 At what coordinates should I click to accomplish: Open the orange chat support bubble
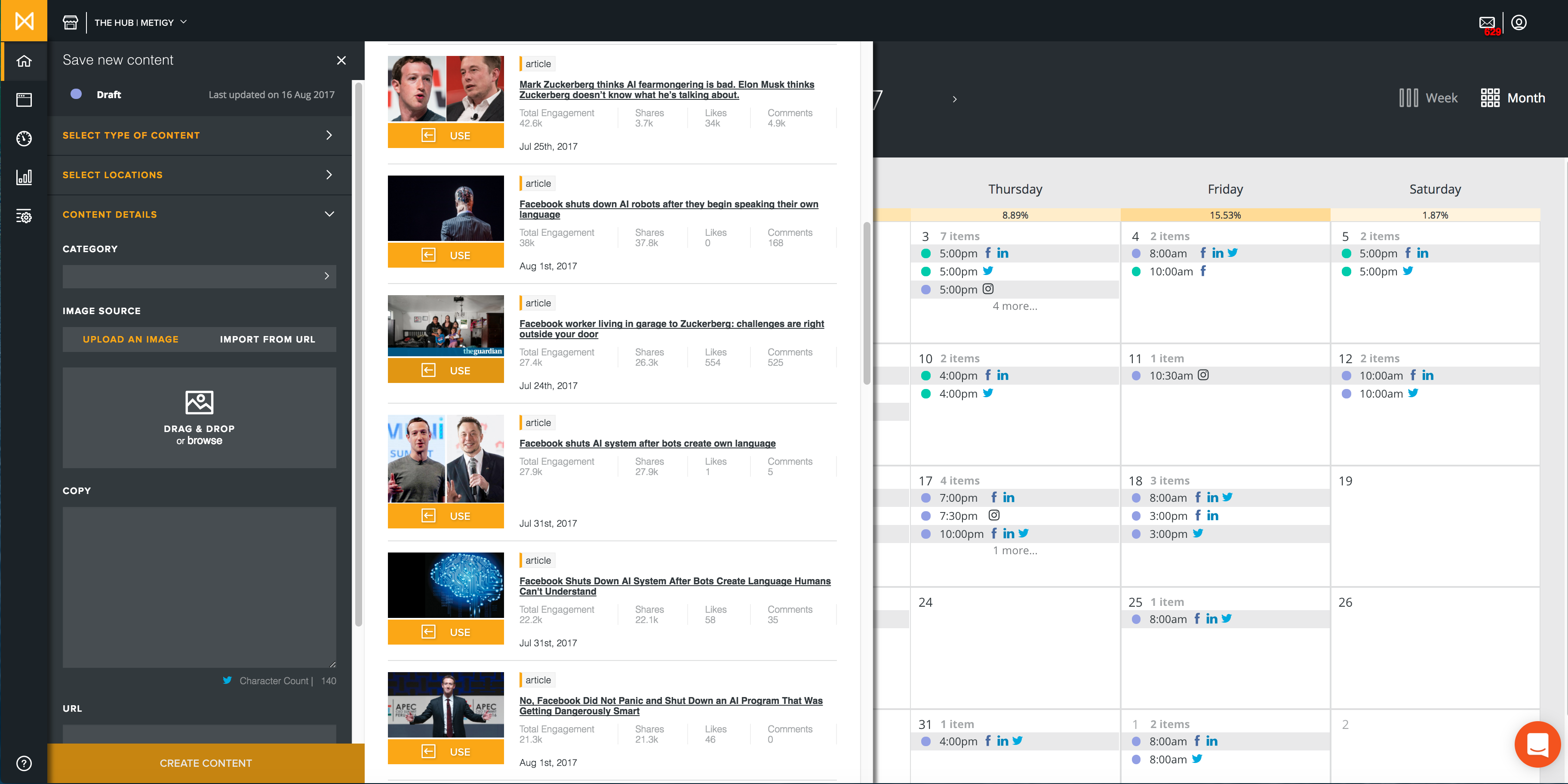[x=1537, y=744]
